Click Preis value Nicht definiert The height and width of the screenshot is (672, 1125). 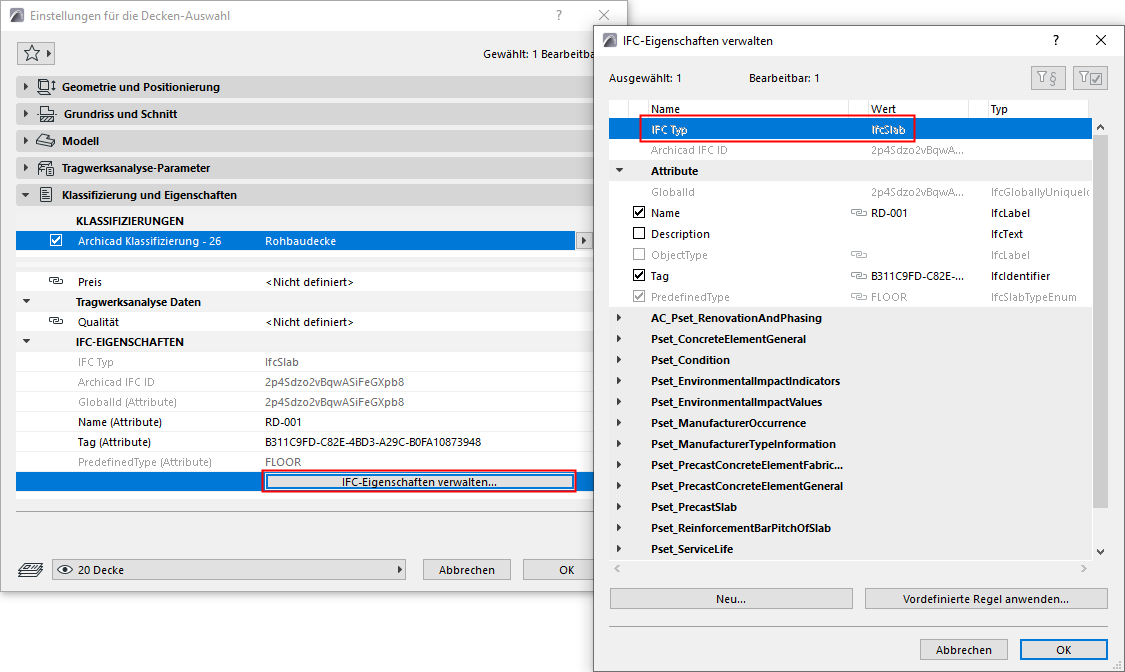click(x=309, y=282)
